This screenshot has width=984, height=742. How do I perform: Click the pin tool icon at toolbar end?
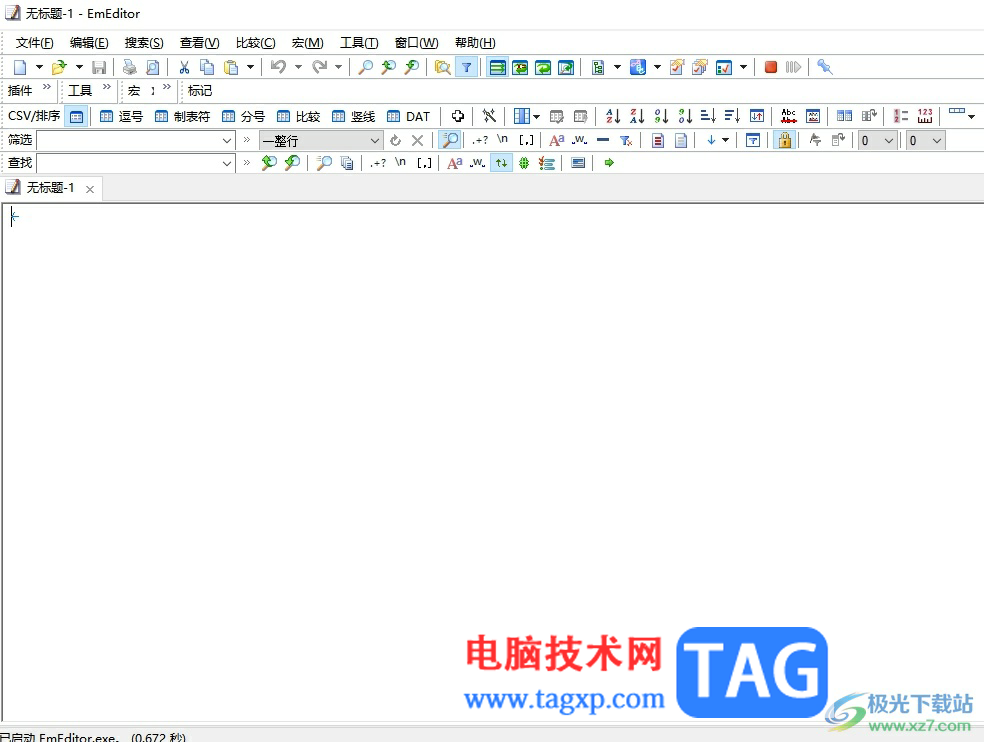pos(825,67)
